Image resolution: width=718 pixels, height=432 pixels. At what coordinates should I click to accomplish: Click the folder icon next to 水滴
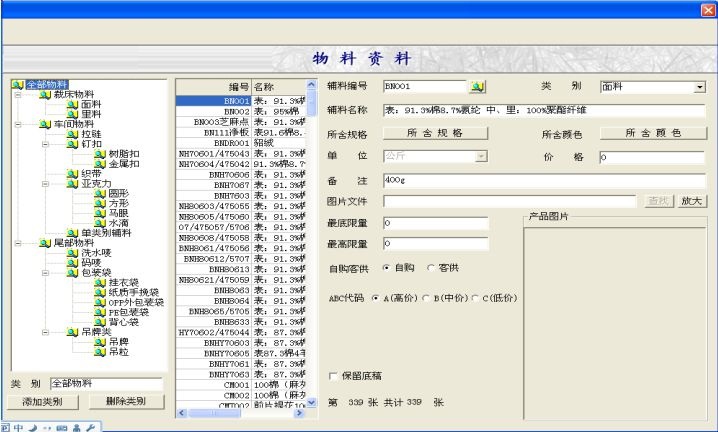[x=100, y=223]
